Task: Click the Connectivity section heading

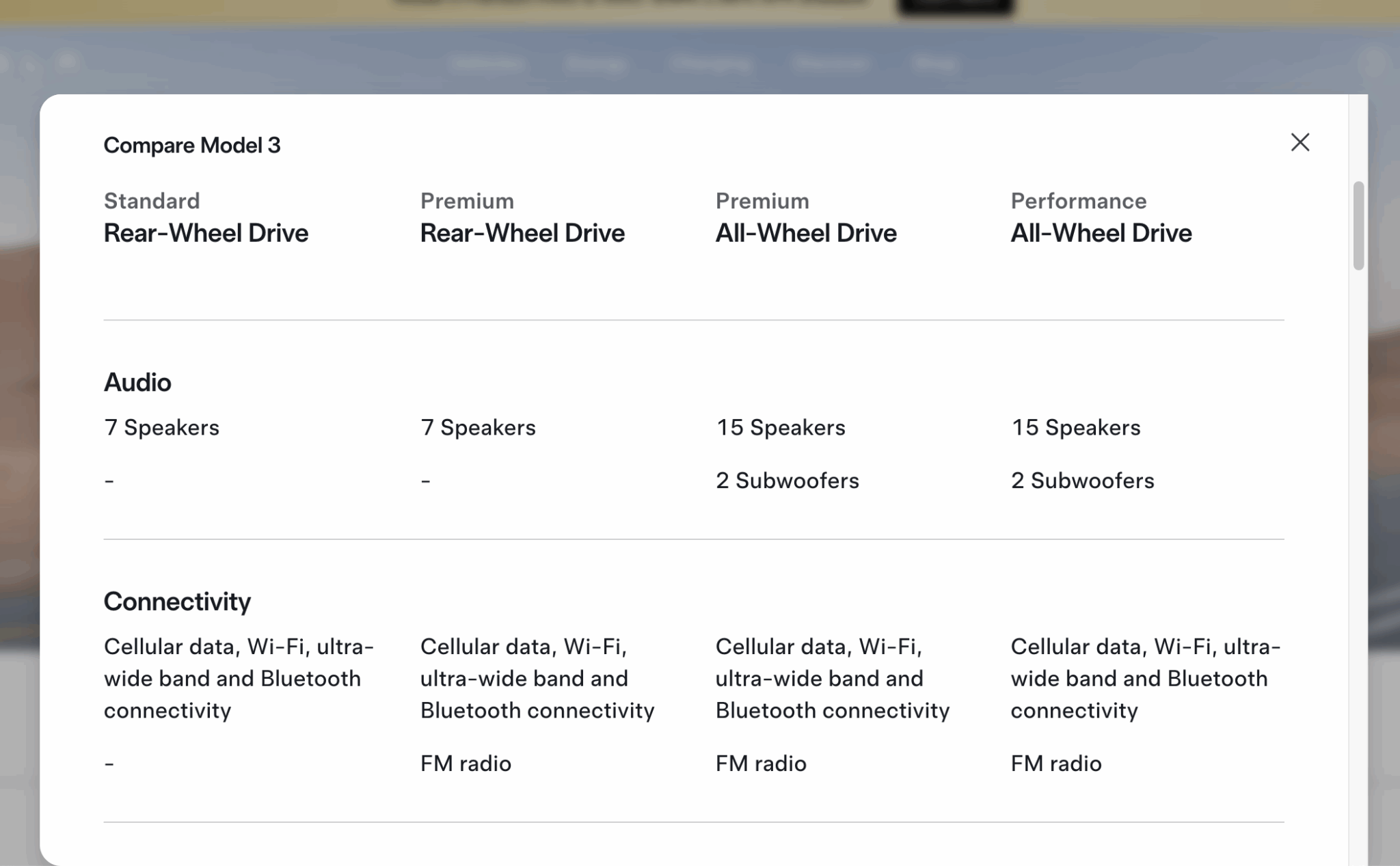Action: (177, 601)
